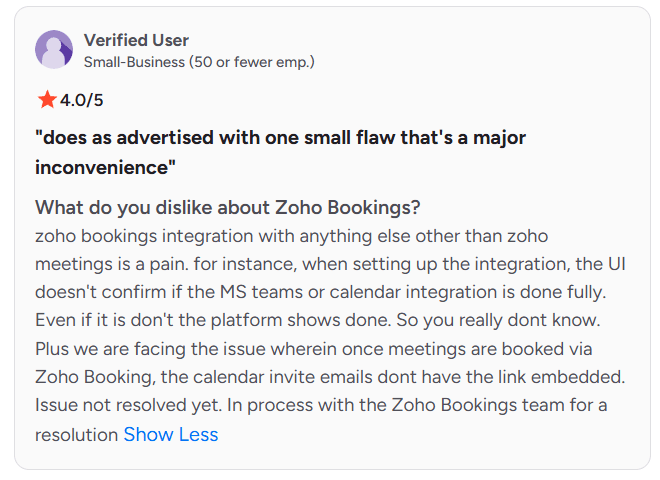660x480 pixels.
Task: Click the red star rating icon
Action: coord(46,99)
